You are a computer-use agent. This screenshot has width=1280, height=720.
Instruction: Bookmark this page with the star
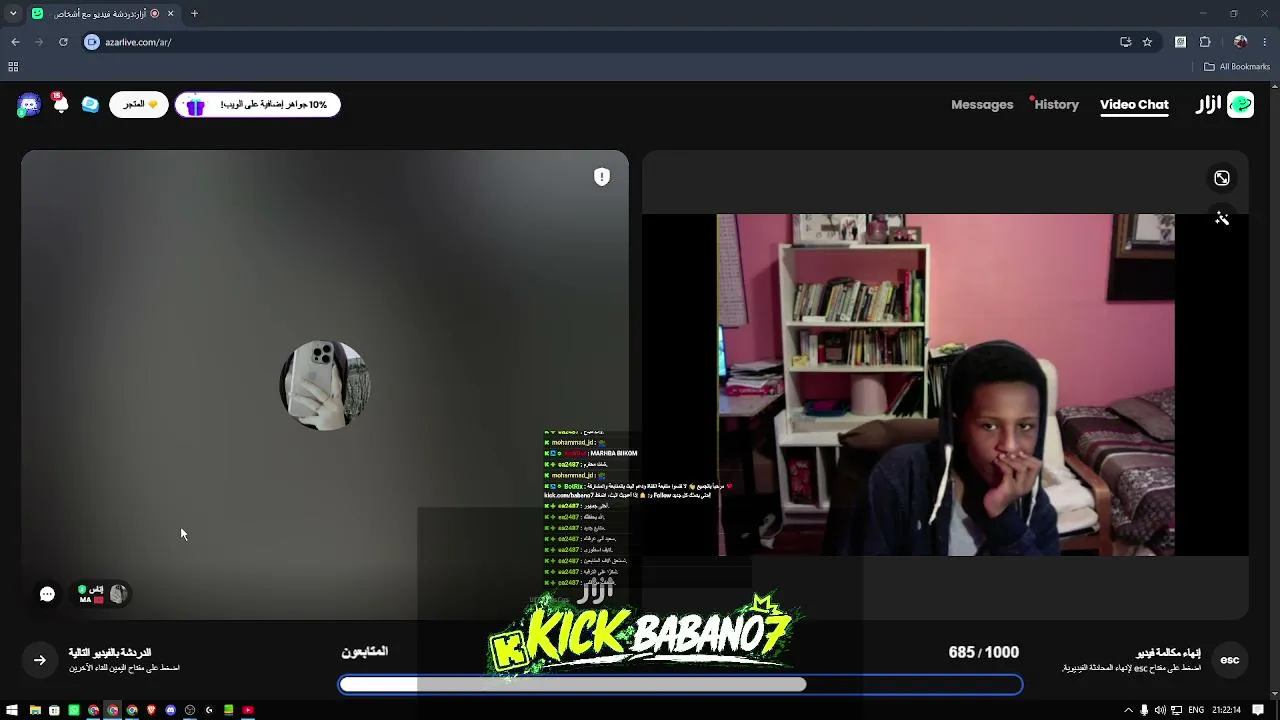tap(1147, 42)
